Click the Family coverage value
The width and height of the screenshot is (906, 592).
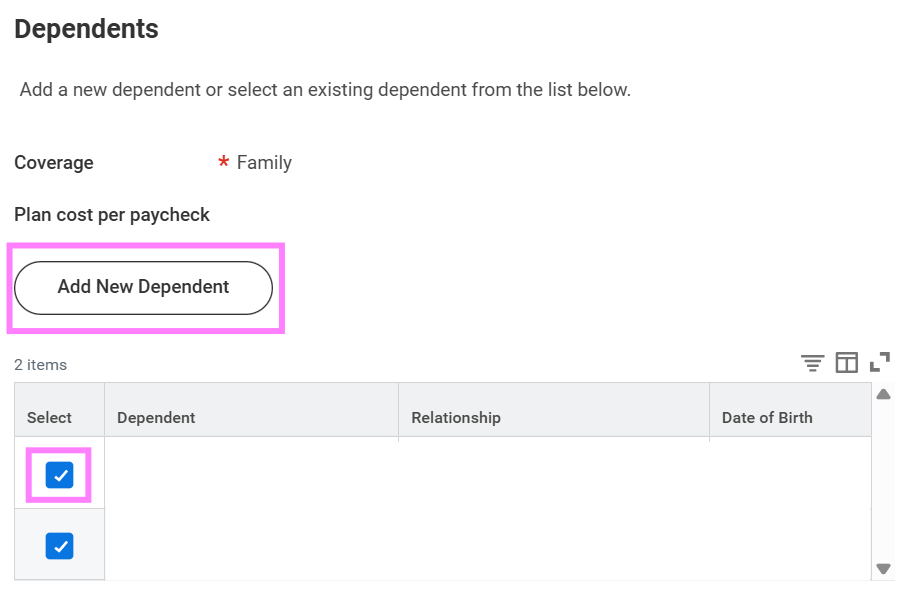264,163
